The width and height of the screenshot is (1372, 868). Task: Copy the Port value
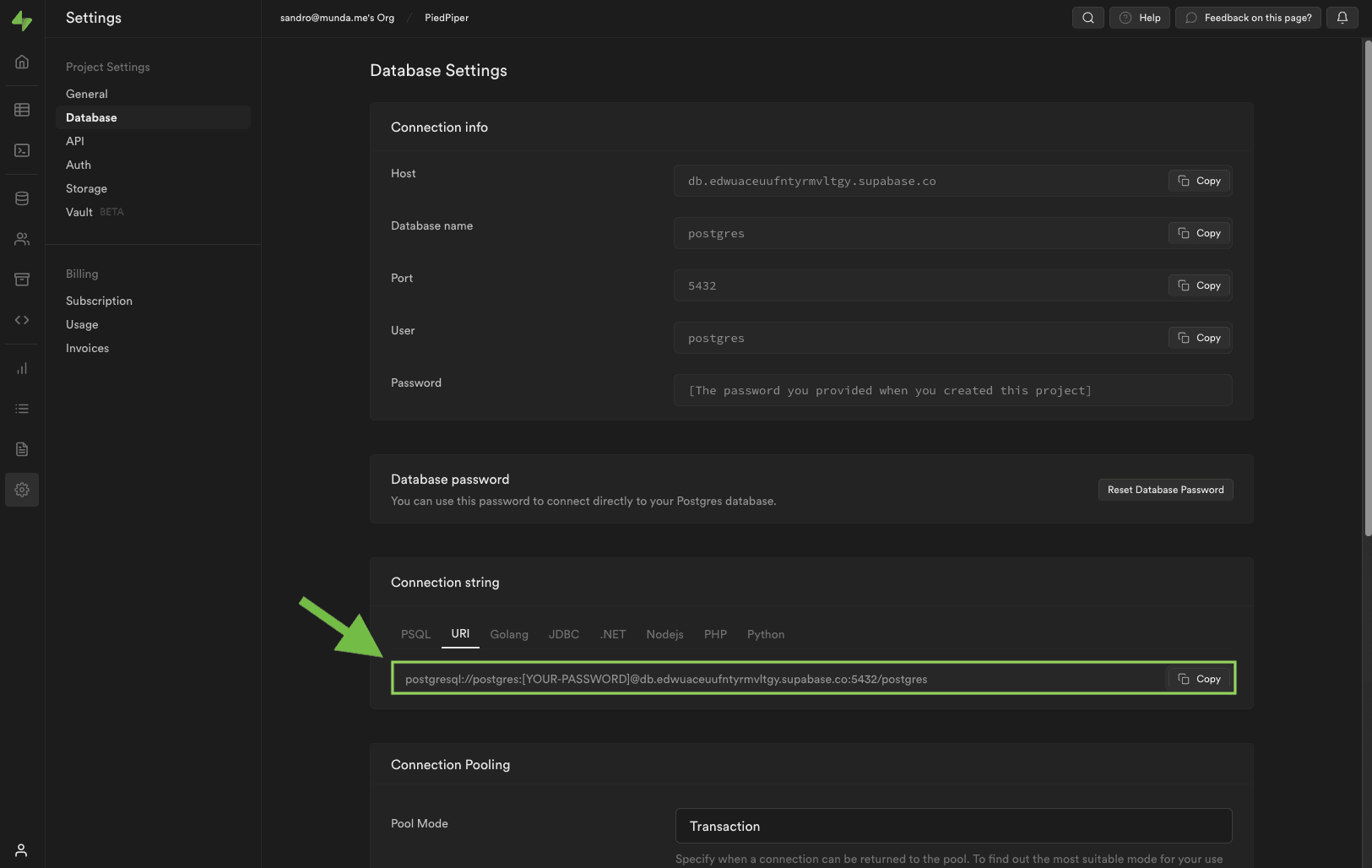(1200, 285)
